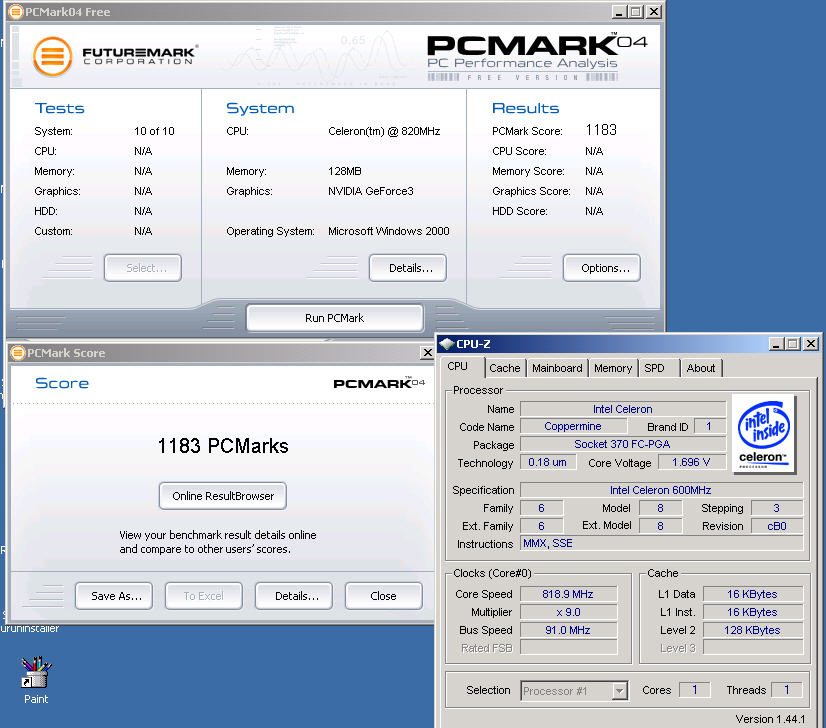The image size is (826, 728).
Task: Click the Technology value 0.18 um
Action: click(x=547, y=462)
